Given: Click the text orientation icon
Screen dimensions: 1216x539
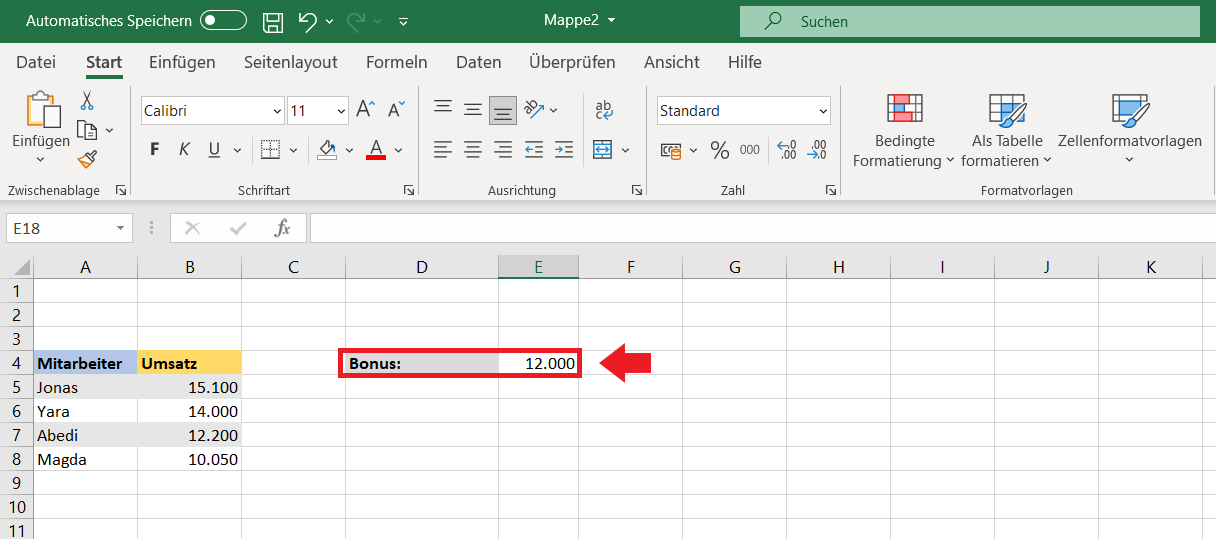Looking at the screenshot, I should tap(534, 110).
